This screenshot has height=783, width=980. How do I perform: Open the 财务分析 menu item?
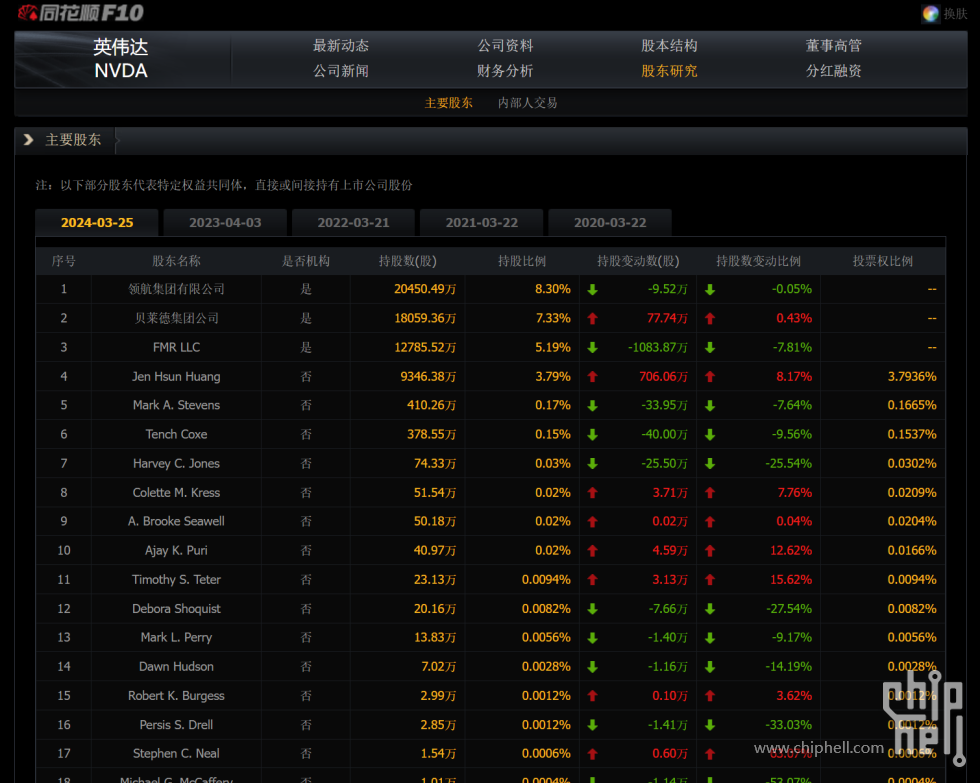(505, 71)
